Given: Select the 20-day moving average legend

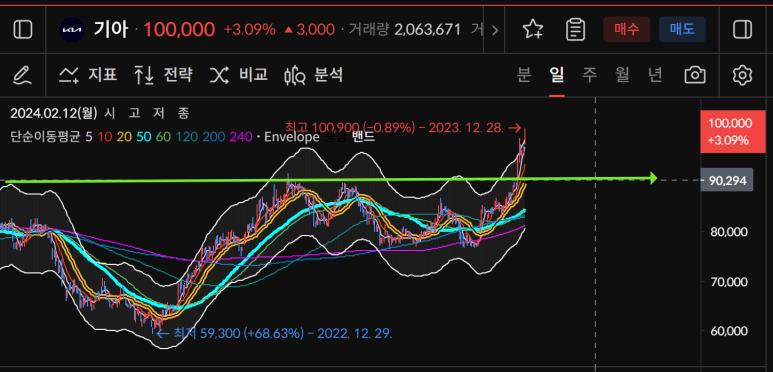Looking at the screenshot, I should coord(124,137).
